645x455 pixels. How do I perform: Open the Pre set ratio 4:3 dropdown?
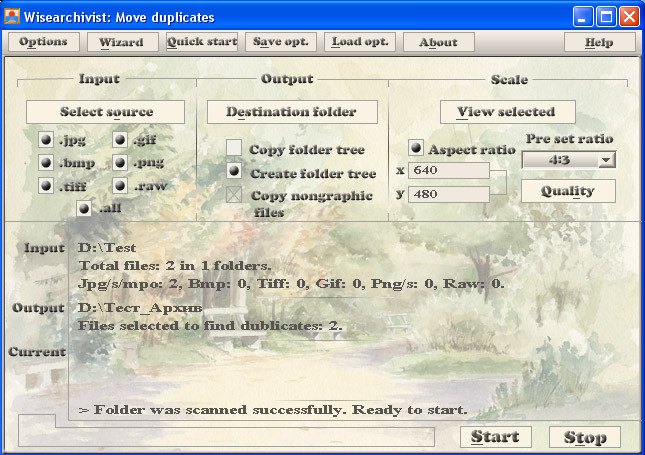click(568, 160)
